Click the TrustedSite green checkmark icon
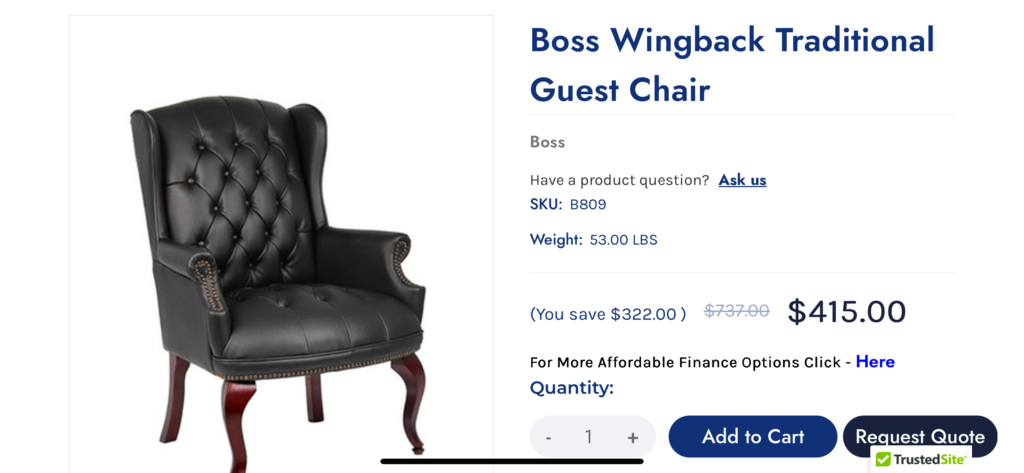This screenshot has width=1024, height=473. click(x=883, y=460)
